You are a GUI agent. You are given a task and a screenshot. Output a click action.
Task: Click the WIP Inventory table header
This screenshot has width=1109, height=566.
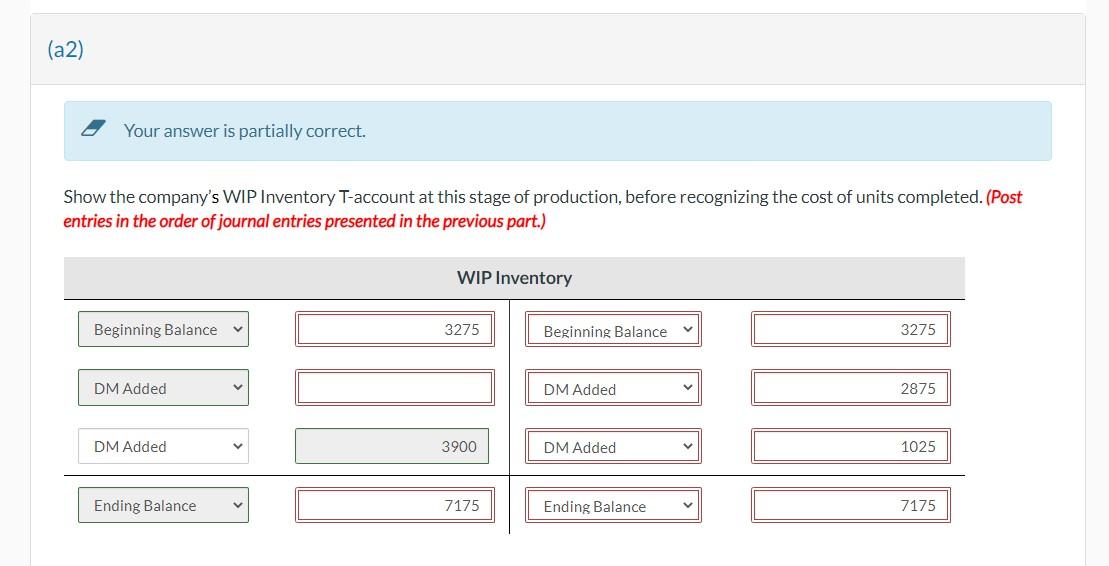click(514, 278)
